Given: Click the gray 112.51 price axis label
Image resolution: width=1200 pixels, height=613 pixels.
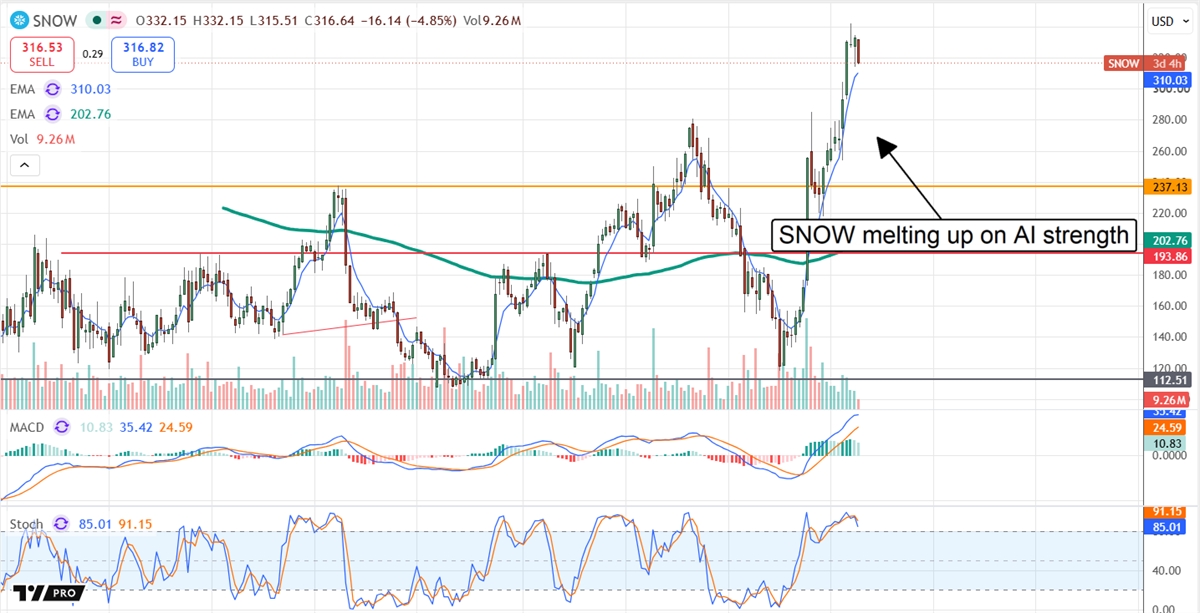Looking at the screenshot, I should 1167,380.
